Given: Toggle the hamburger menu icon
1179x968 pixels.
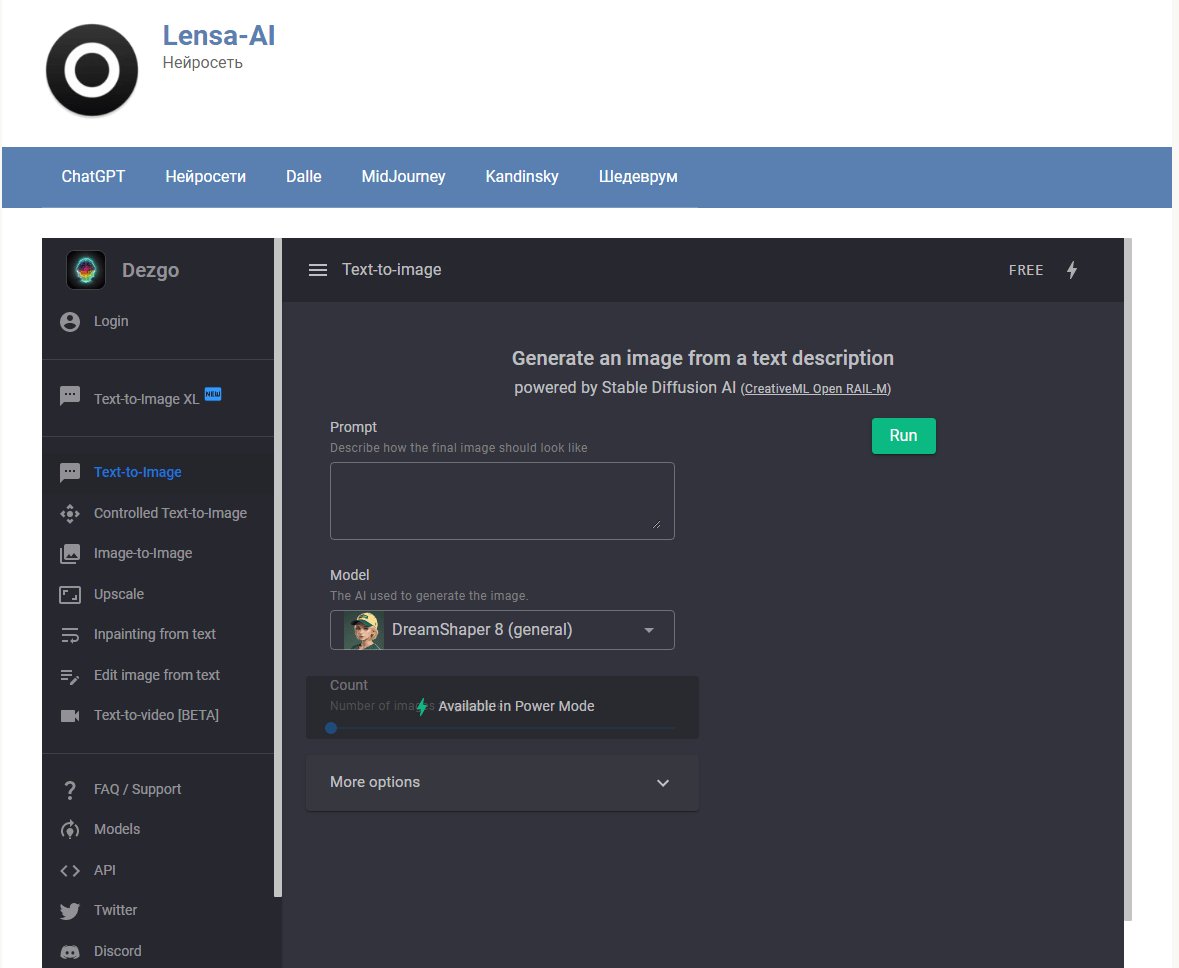Looking at the screenshot, I should (318, 270).
